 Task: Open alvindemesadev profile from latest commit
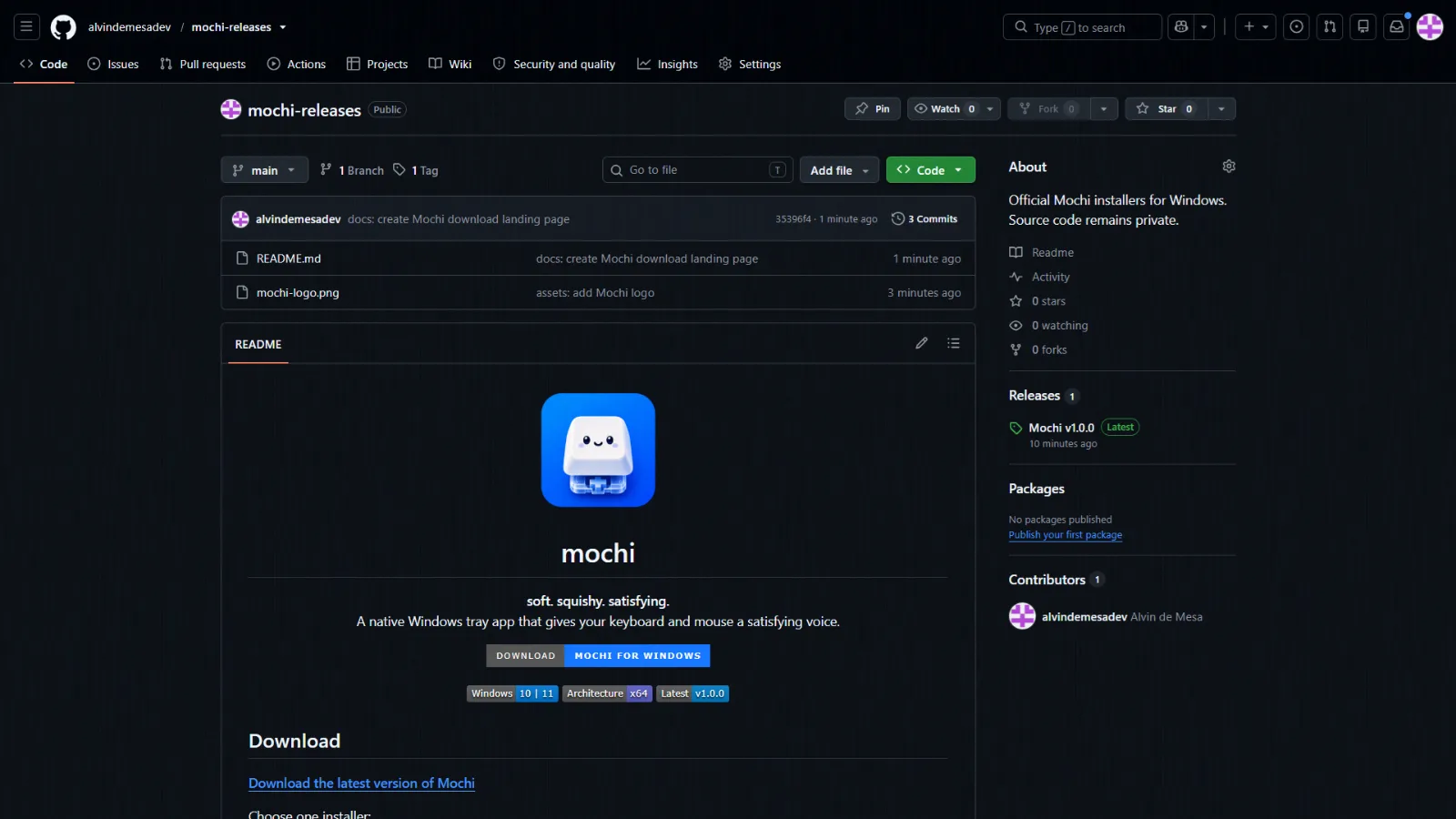[x=298, y=219]
